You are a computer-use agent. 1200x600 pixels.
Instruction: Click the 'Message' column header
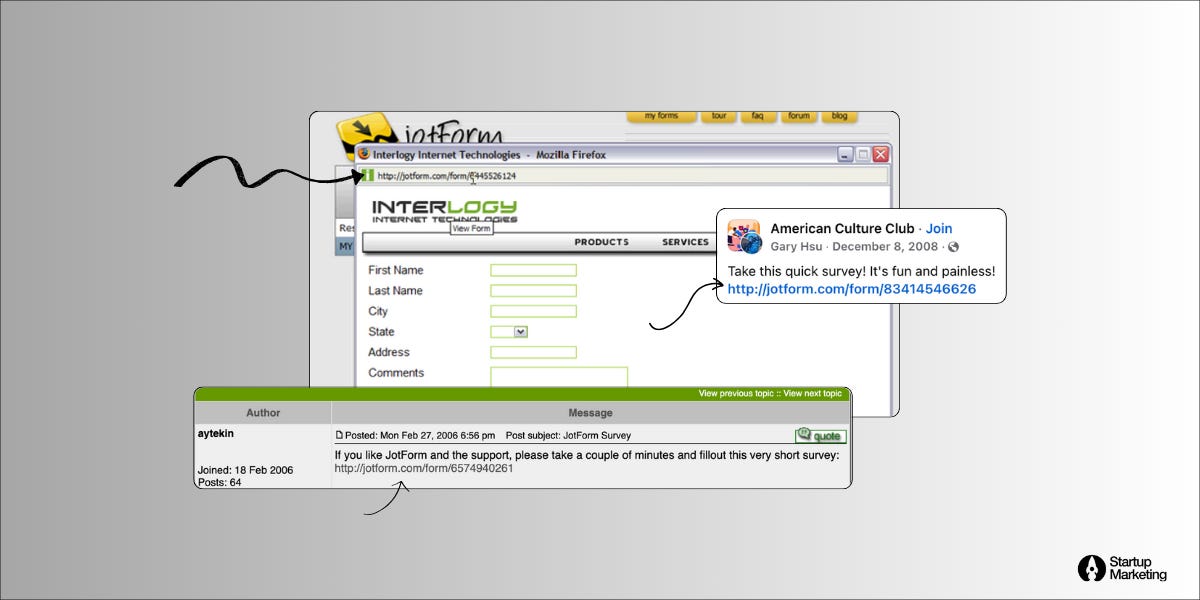click(590, 412)
